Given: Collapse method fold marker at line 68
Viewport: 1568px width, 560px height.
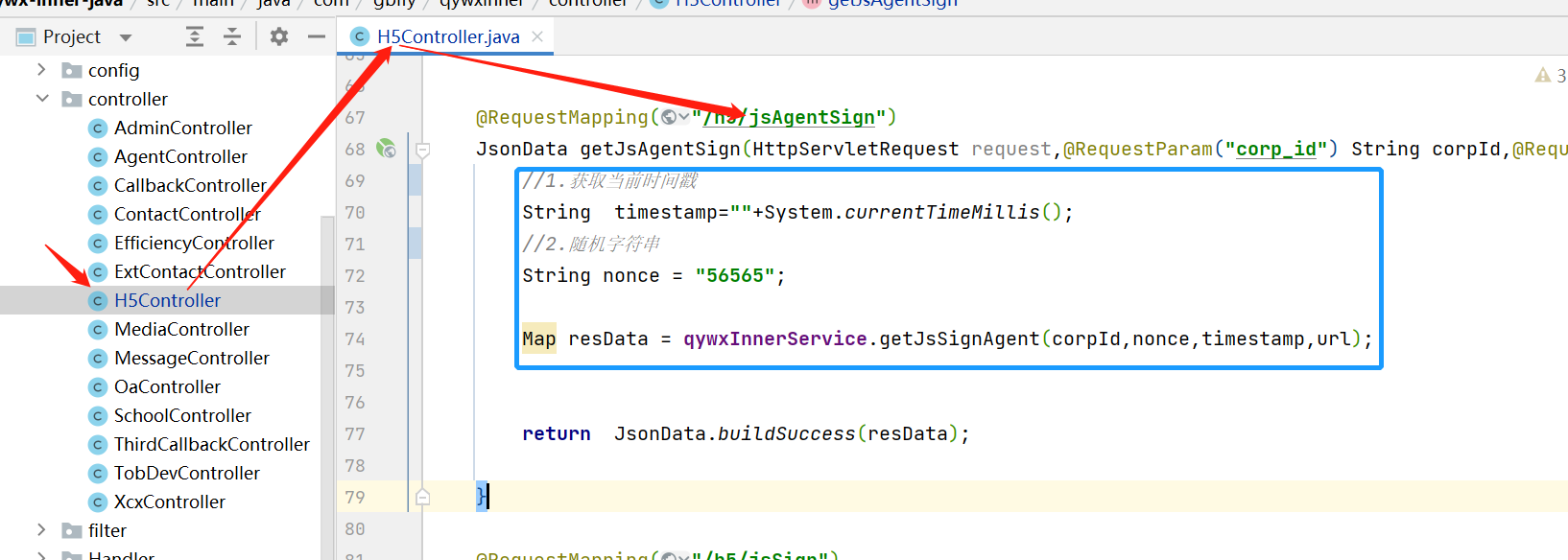Looking at the screenshot, I should (x=422, y=150).
